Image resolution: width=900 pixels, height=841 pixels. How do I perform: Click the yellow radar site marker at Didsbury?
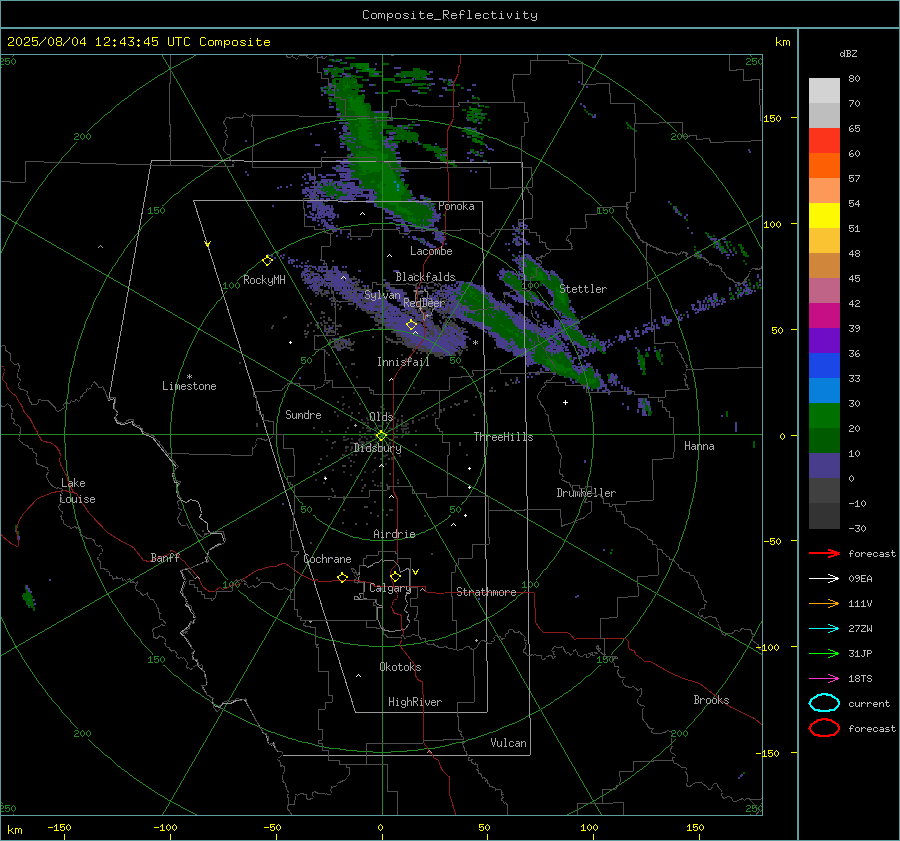[381, 436]
